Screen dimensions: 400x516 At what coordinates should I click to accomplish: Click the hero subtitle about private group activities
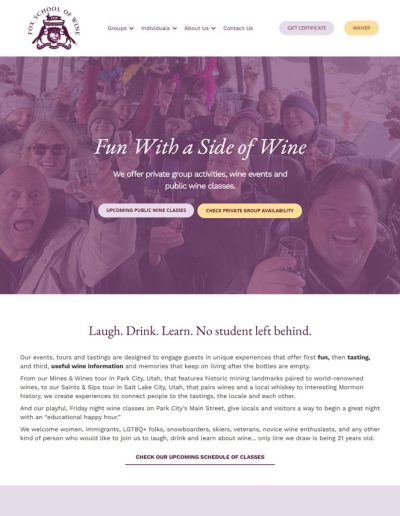200,180
